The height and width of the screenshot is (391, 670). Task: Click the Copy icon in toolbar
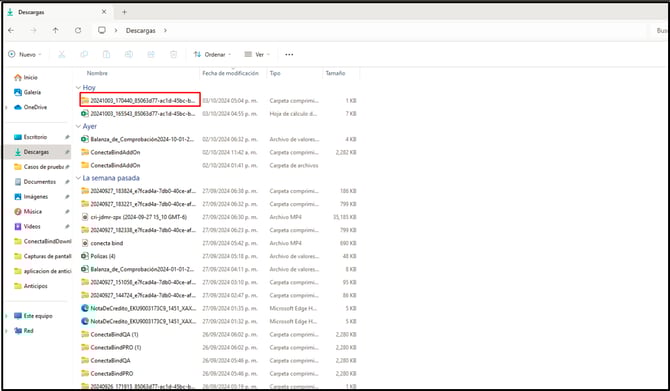(84, 54)
